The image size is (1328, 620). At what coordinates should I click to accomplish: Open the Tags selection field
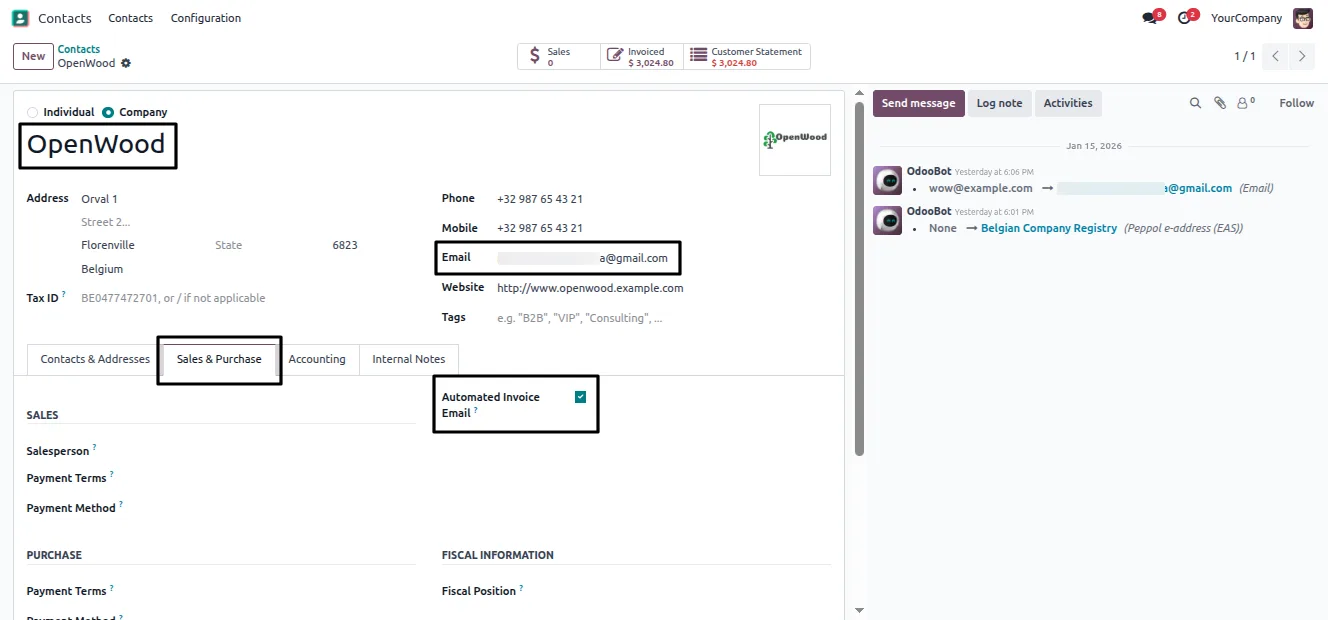663,318
